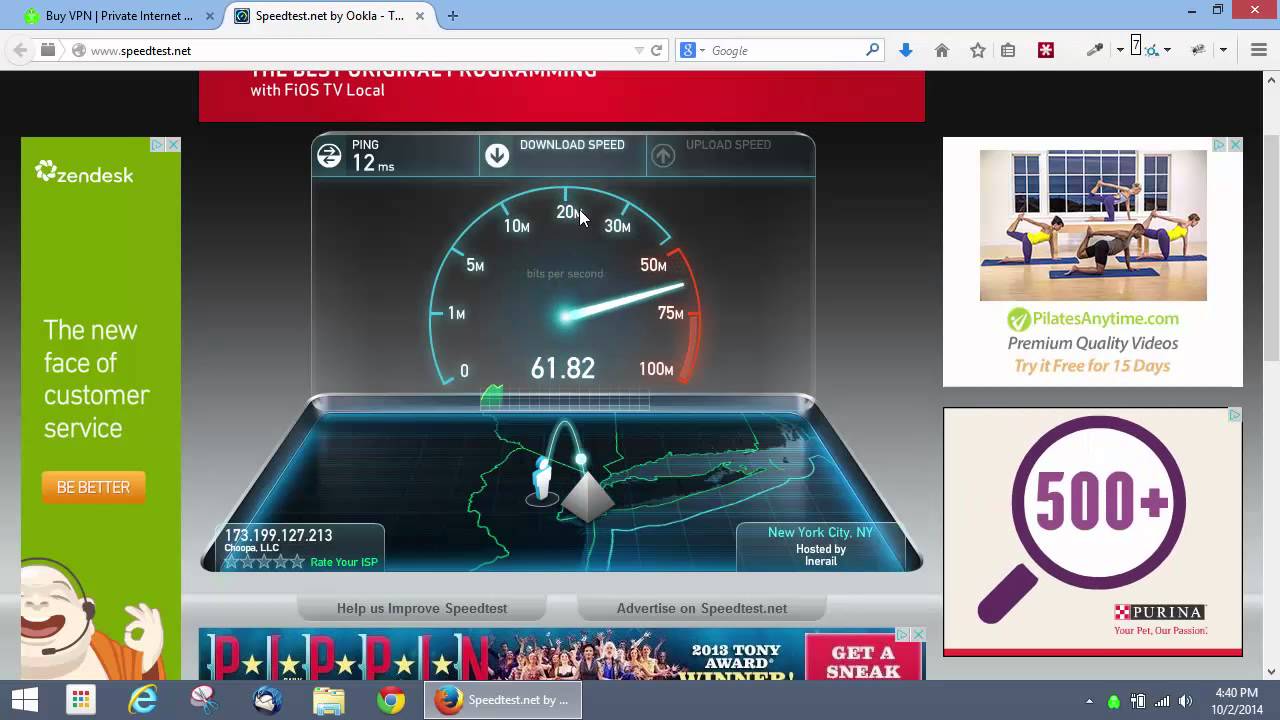Open File Explorer from taskbar
This screenshot has width=1280, height=720.
point(329,700)
